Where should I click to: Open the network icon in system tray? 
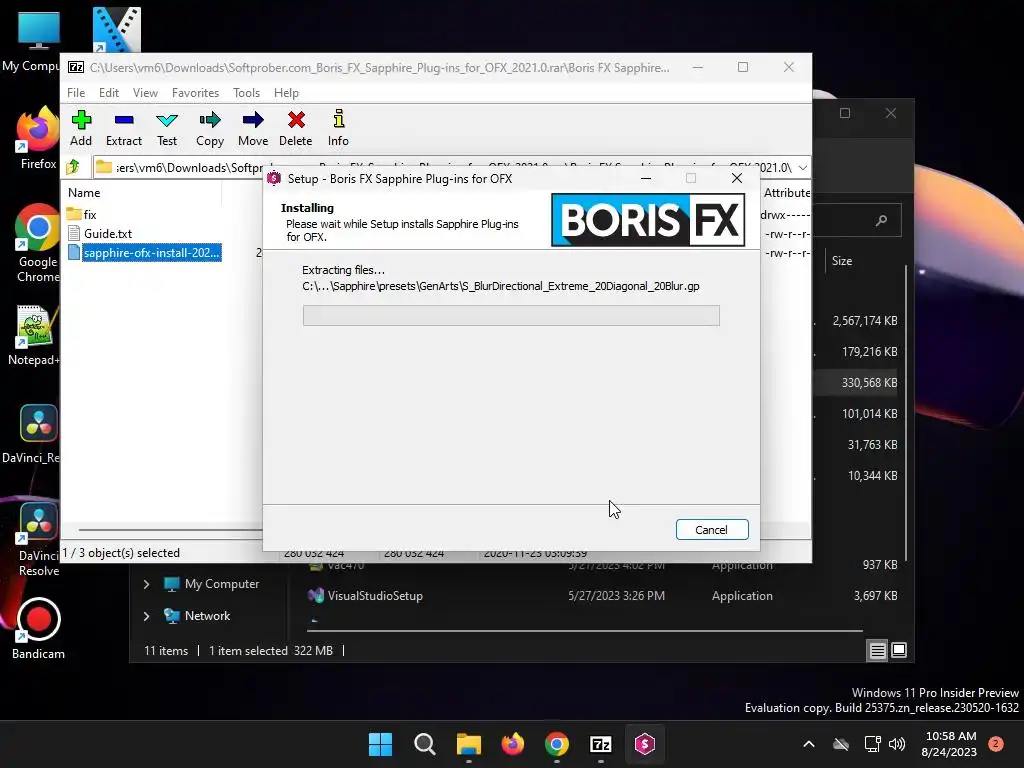pyautogui.click(x=872, y=744)
